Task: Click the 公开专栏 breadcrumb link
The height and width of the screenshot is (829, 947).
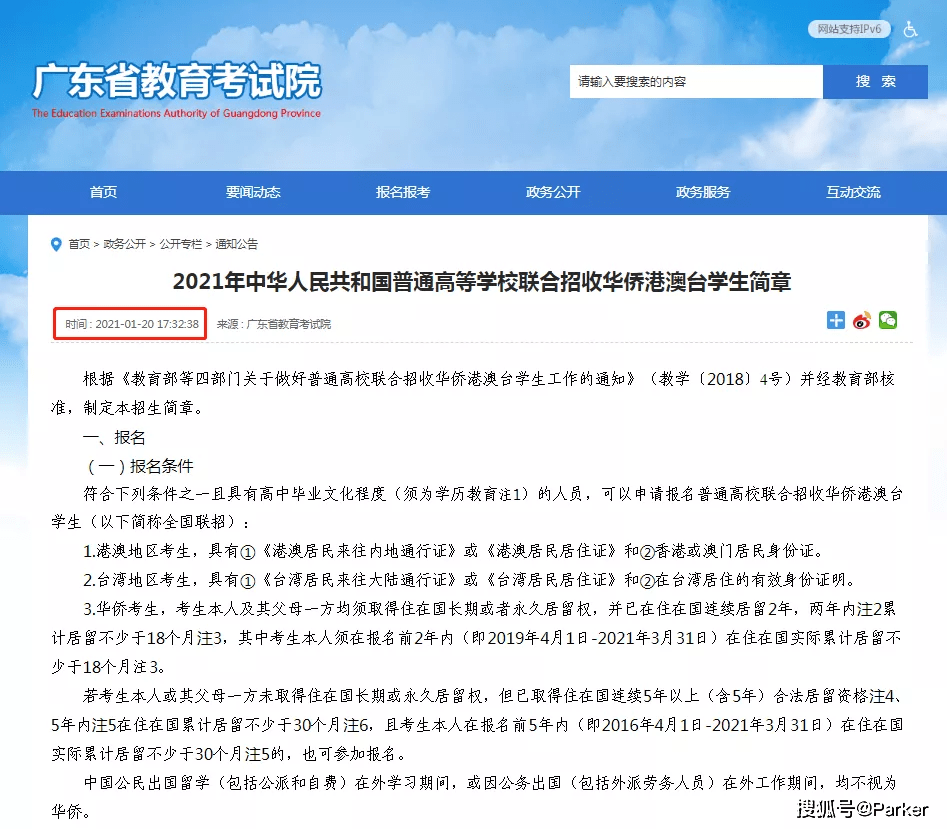Action: 181,244
